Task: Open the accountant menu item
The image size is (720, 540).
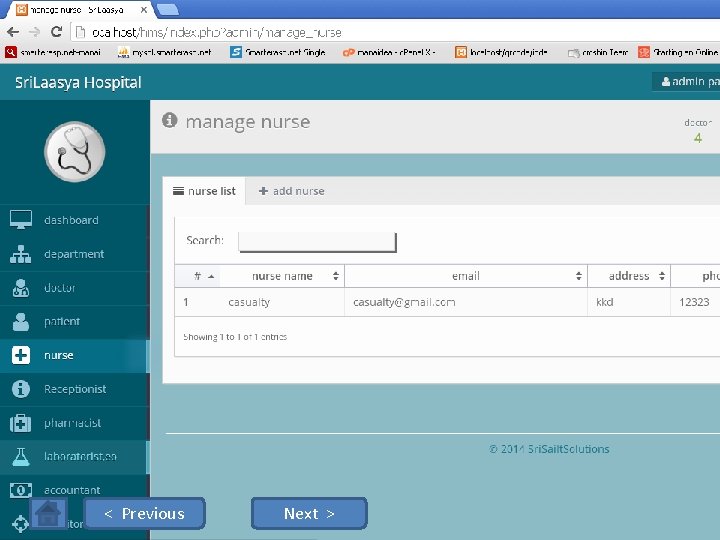Action: point(72,490)
